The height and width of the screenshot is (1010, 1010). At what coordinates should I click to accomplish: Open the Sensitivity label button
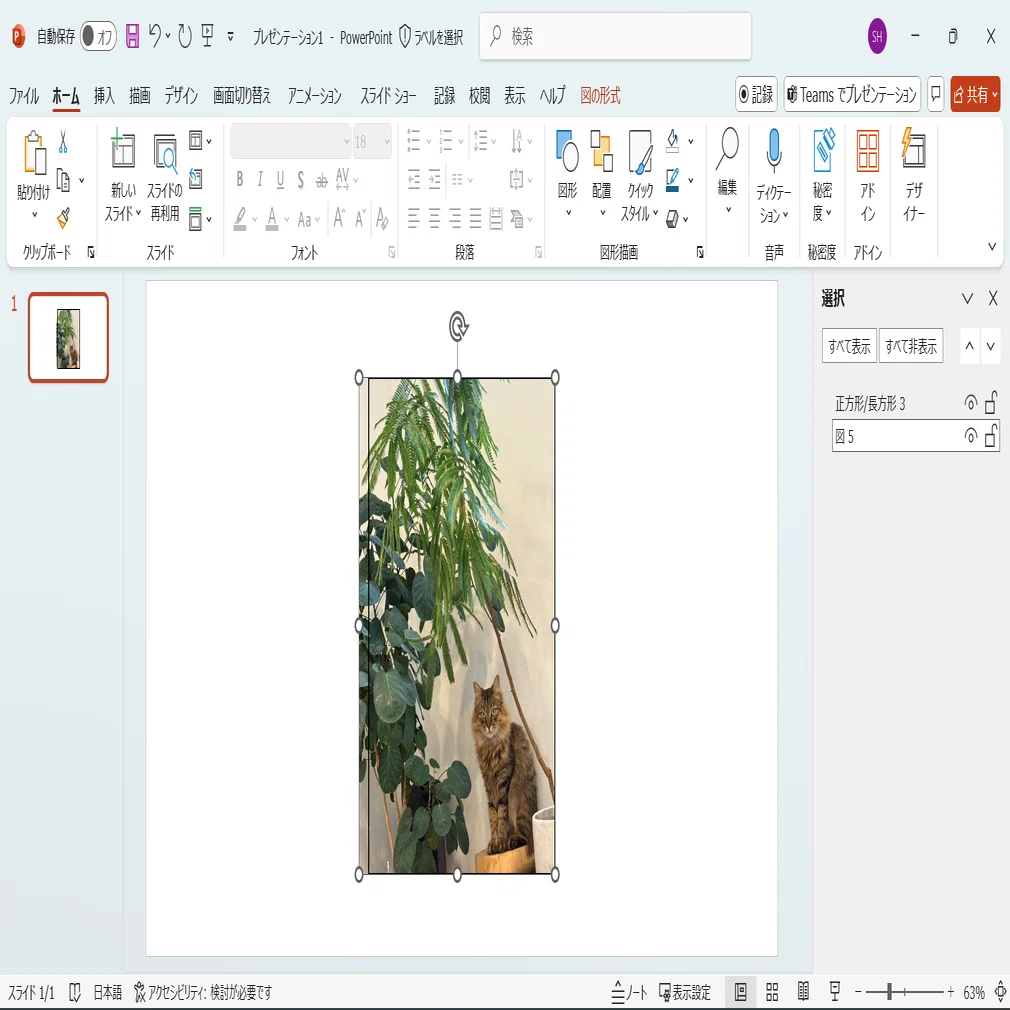[823, 175]
